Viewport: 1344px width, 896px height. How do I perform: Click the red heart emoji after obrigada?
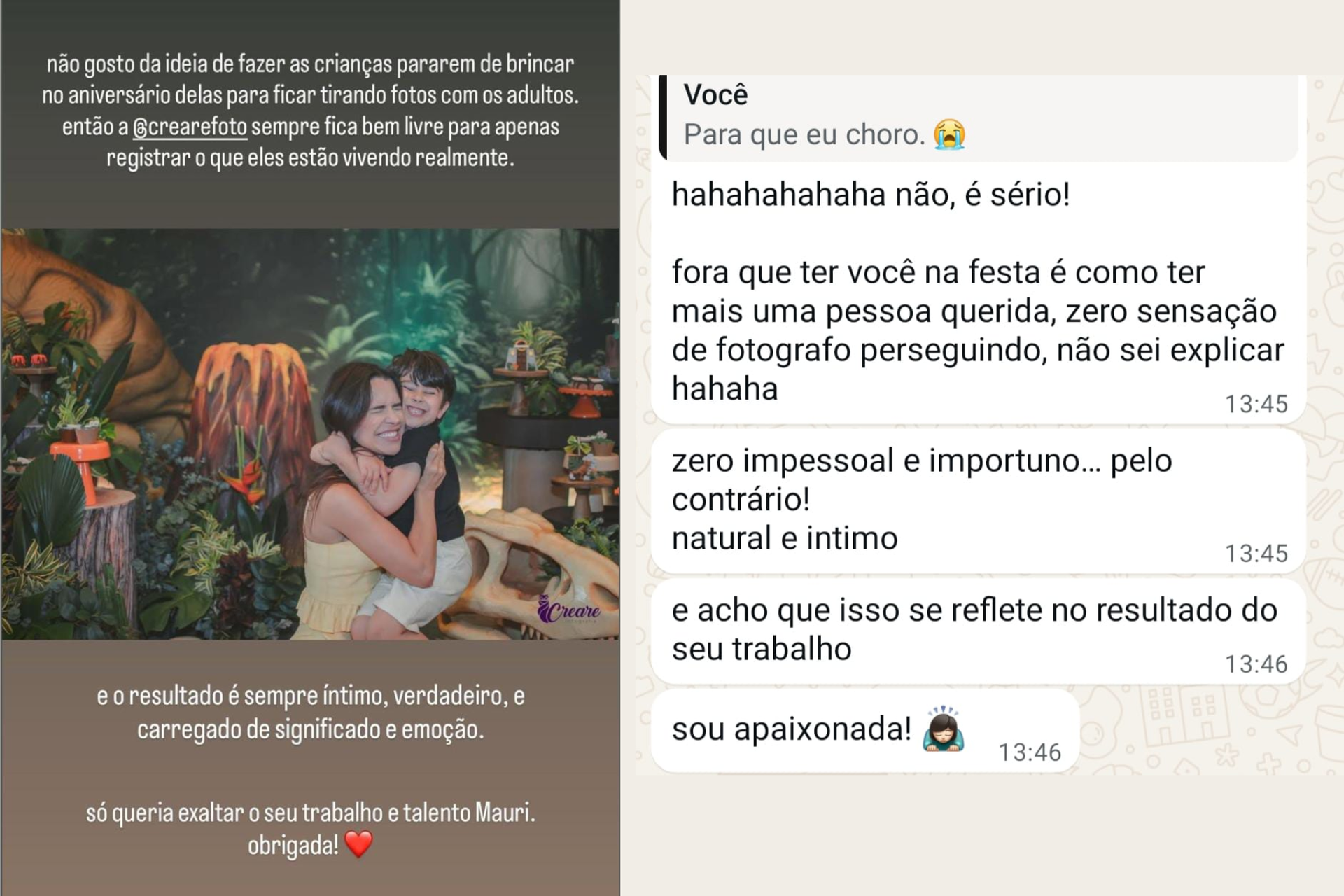359,844
